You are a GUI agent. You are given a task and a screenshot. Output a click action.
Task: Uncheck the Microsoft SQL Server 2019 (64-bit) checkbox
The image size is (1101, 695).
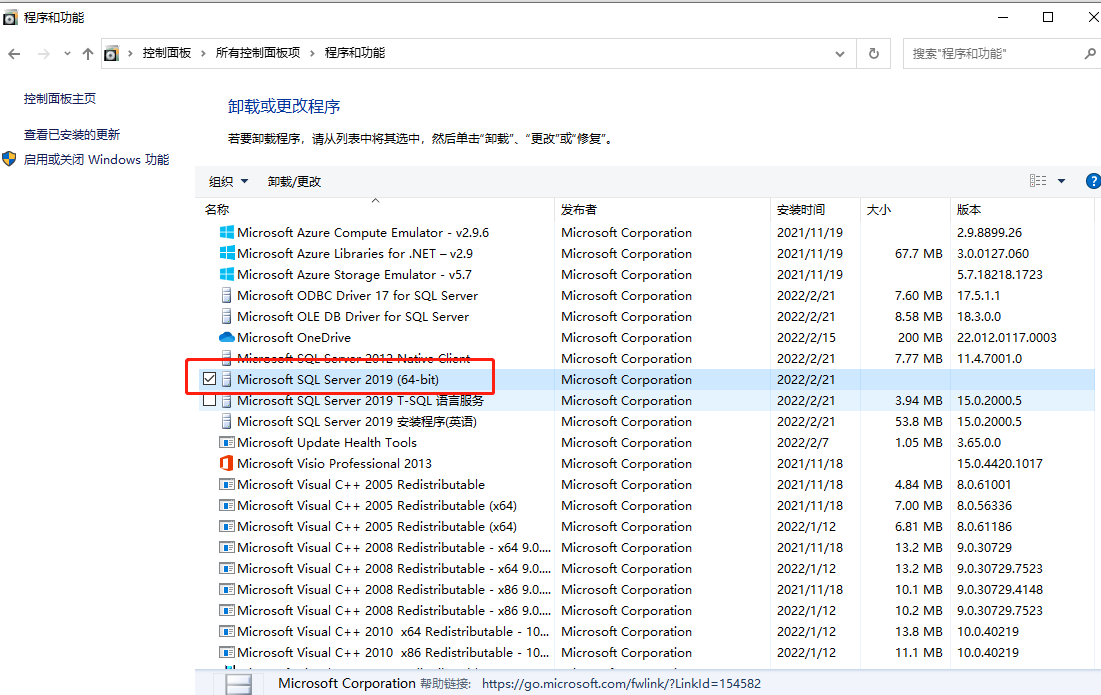[x=209, y=379]
